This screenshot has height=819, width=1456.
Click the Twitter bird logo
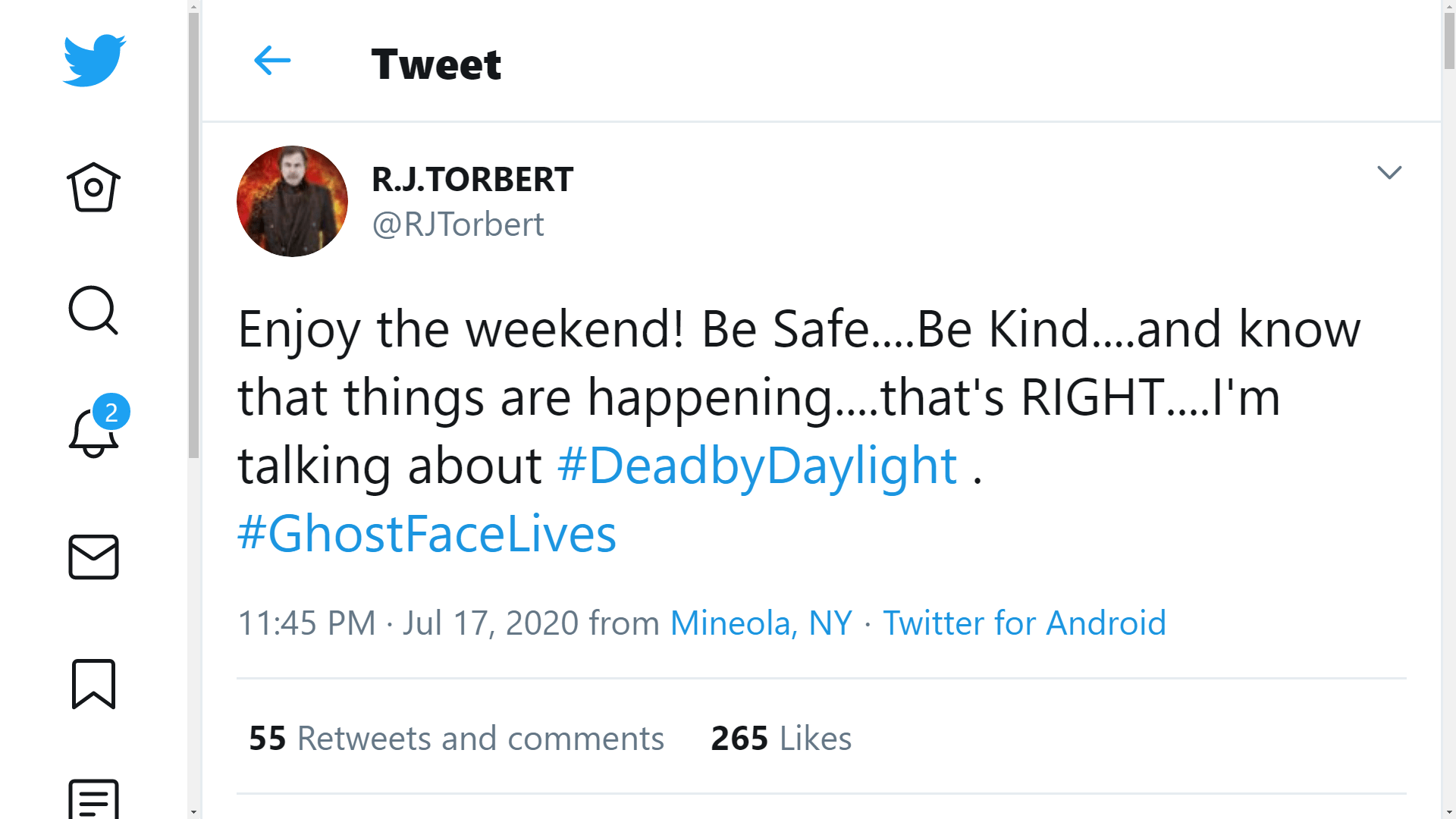94,61
